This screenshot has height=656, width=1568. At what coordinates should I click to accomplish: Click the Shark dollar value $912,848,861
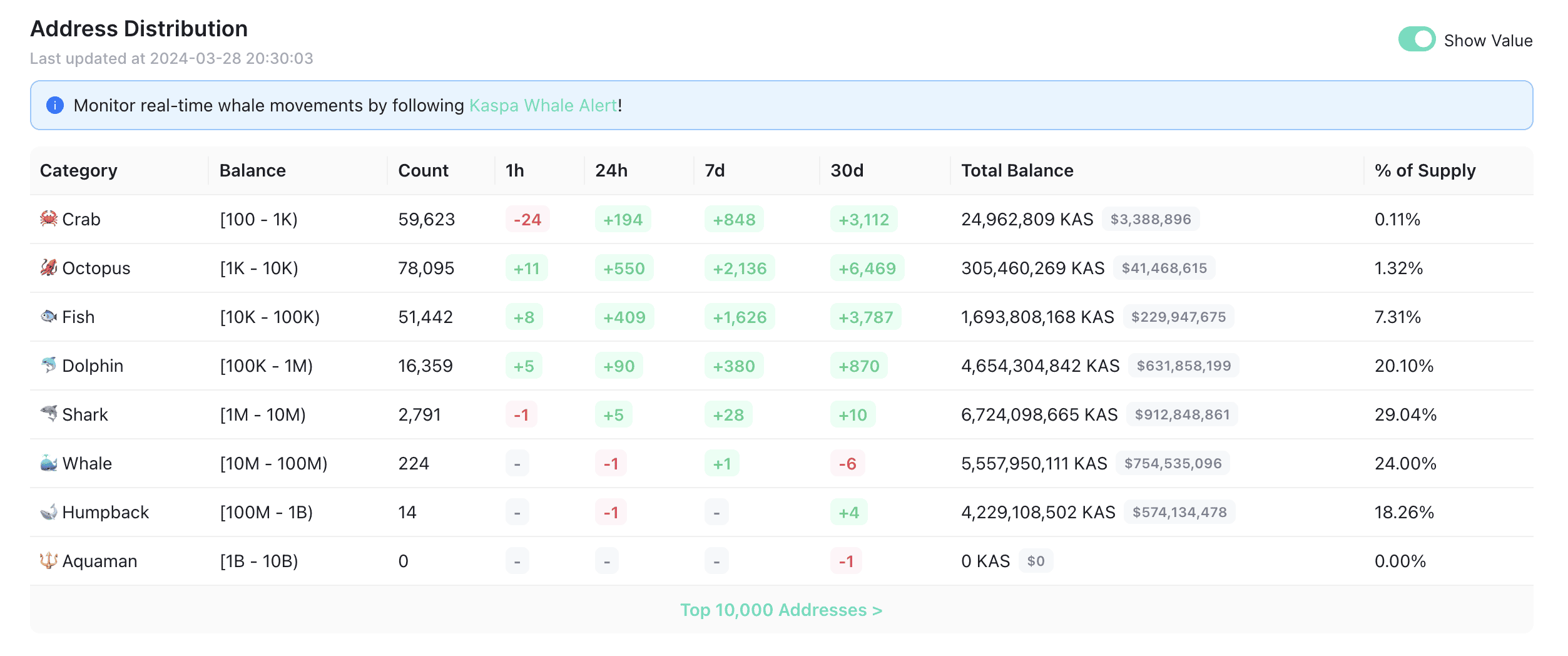coord(1181,414)
